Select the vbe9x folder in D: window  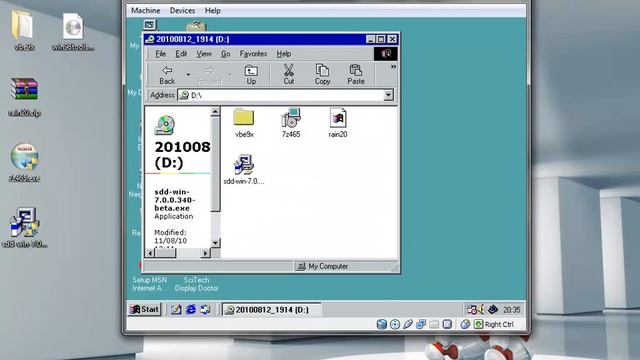pos(244,123)
